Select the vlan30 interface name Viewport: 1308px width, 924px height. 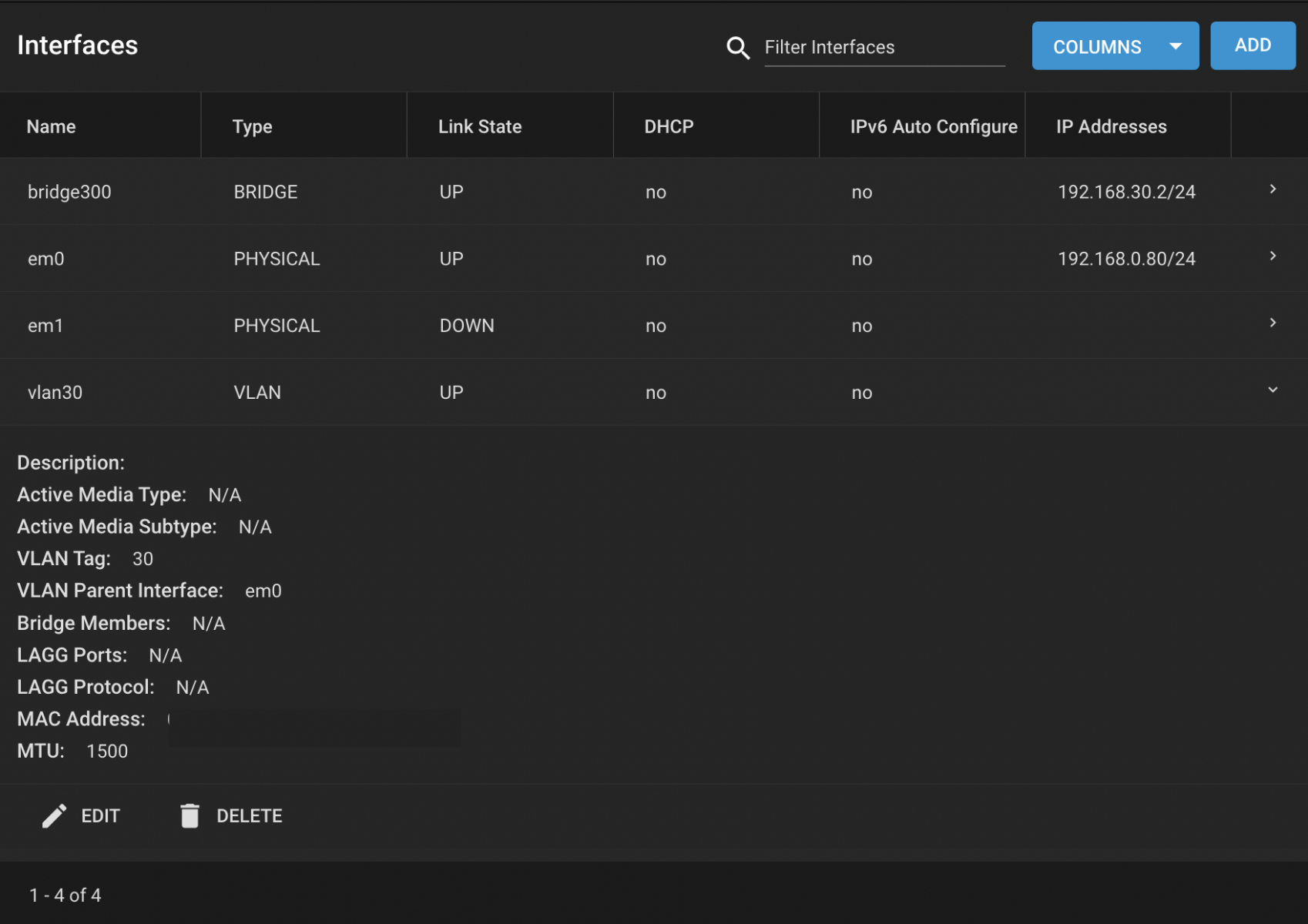click(55, 393)
